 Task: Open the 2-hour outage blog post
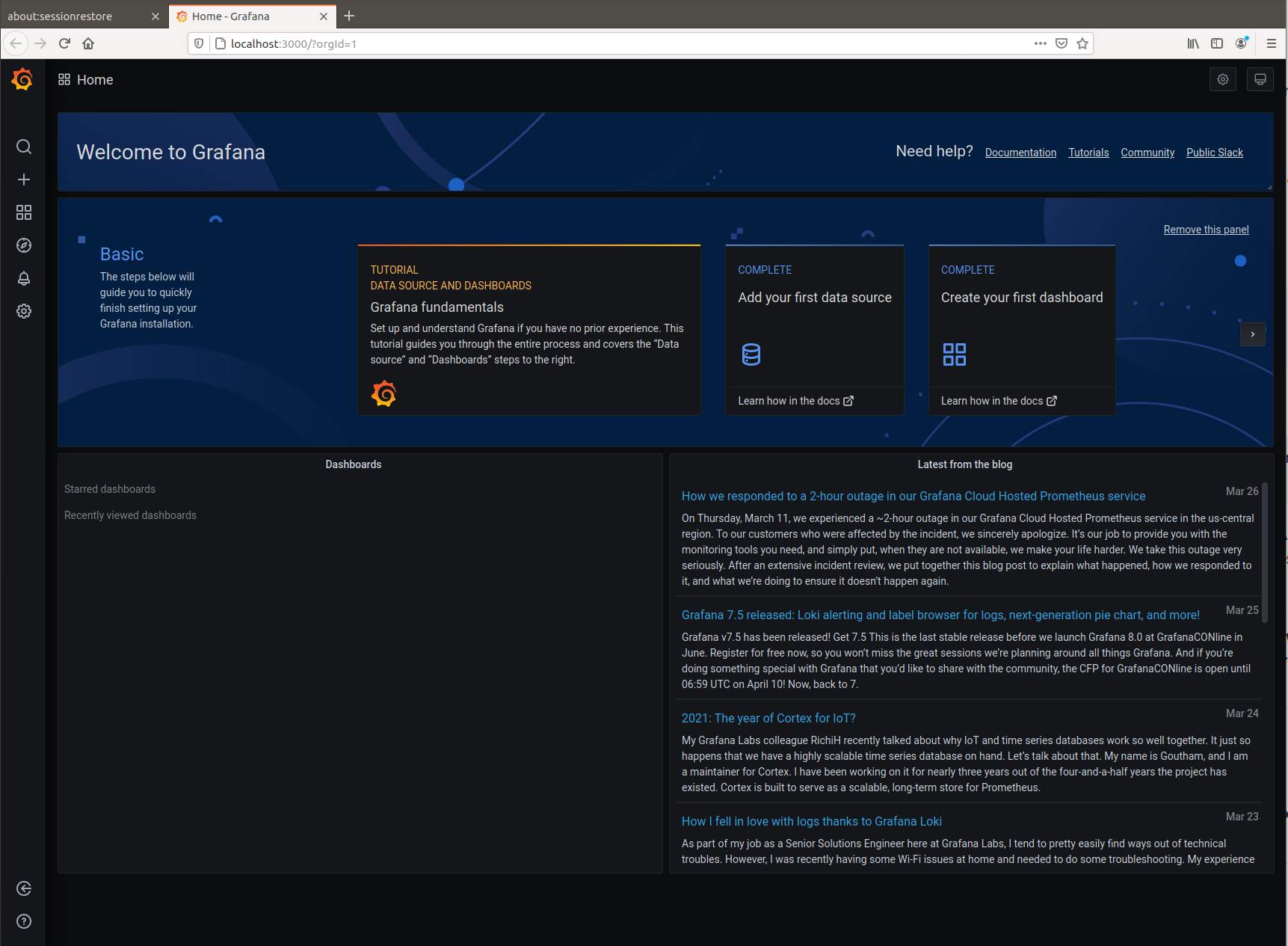click(x=913, y=496)
